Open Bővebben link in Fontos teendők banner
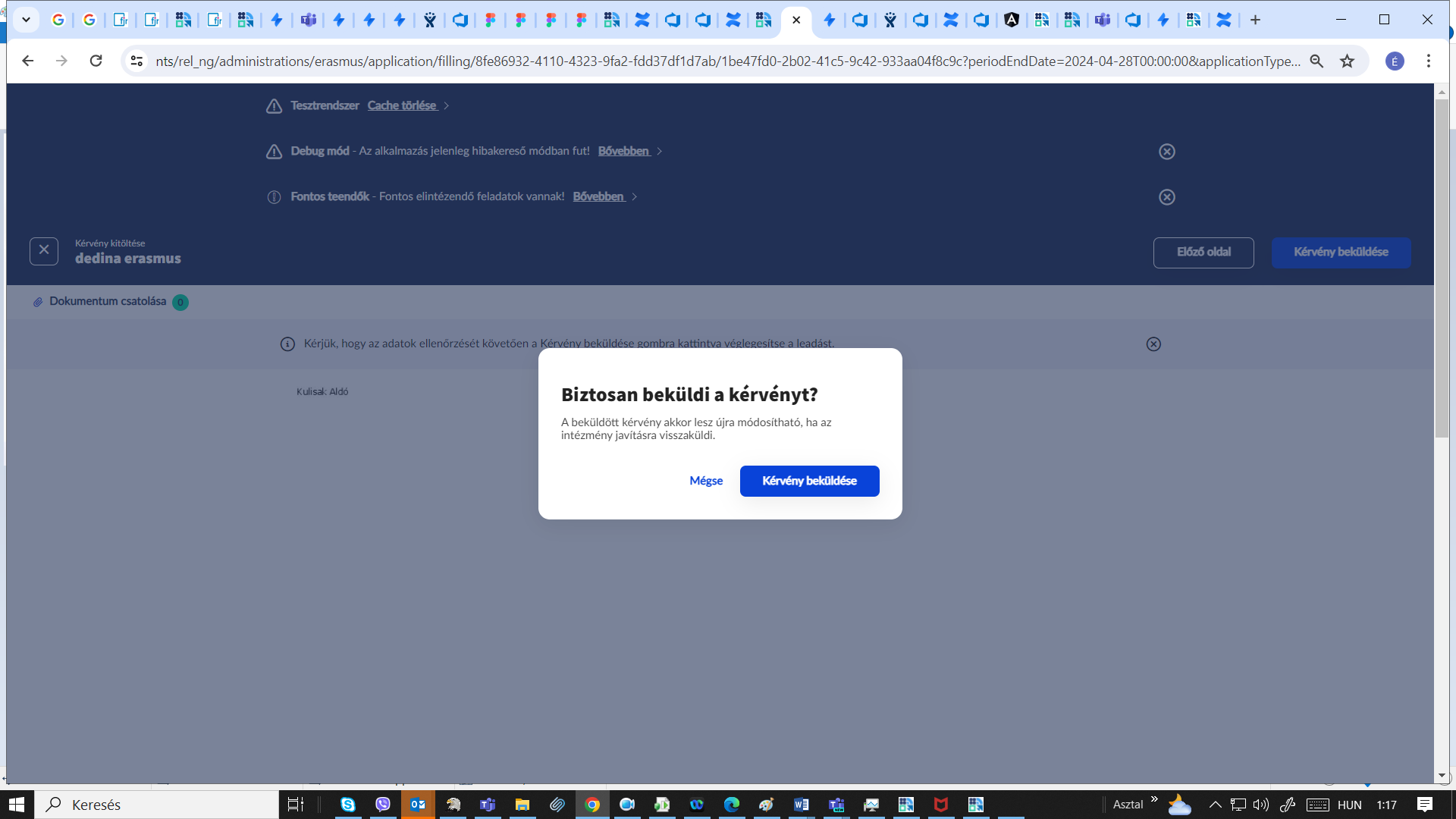The height and width of the screenshot is (819, 1456). 598,196
